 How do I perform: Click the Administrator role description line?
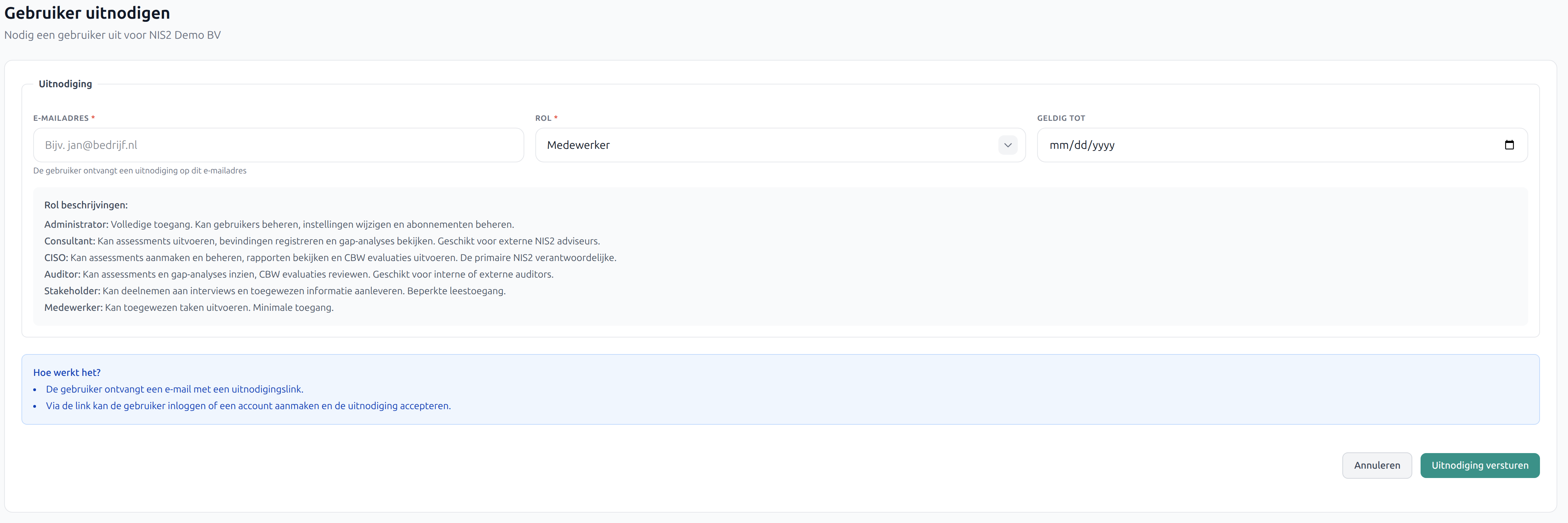click(279, 224)
